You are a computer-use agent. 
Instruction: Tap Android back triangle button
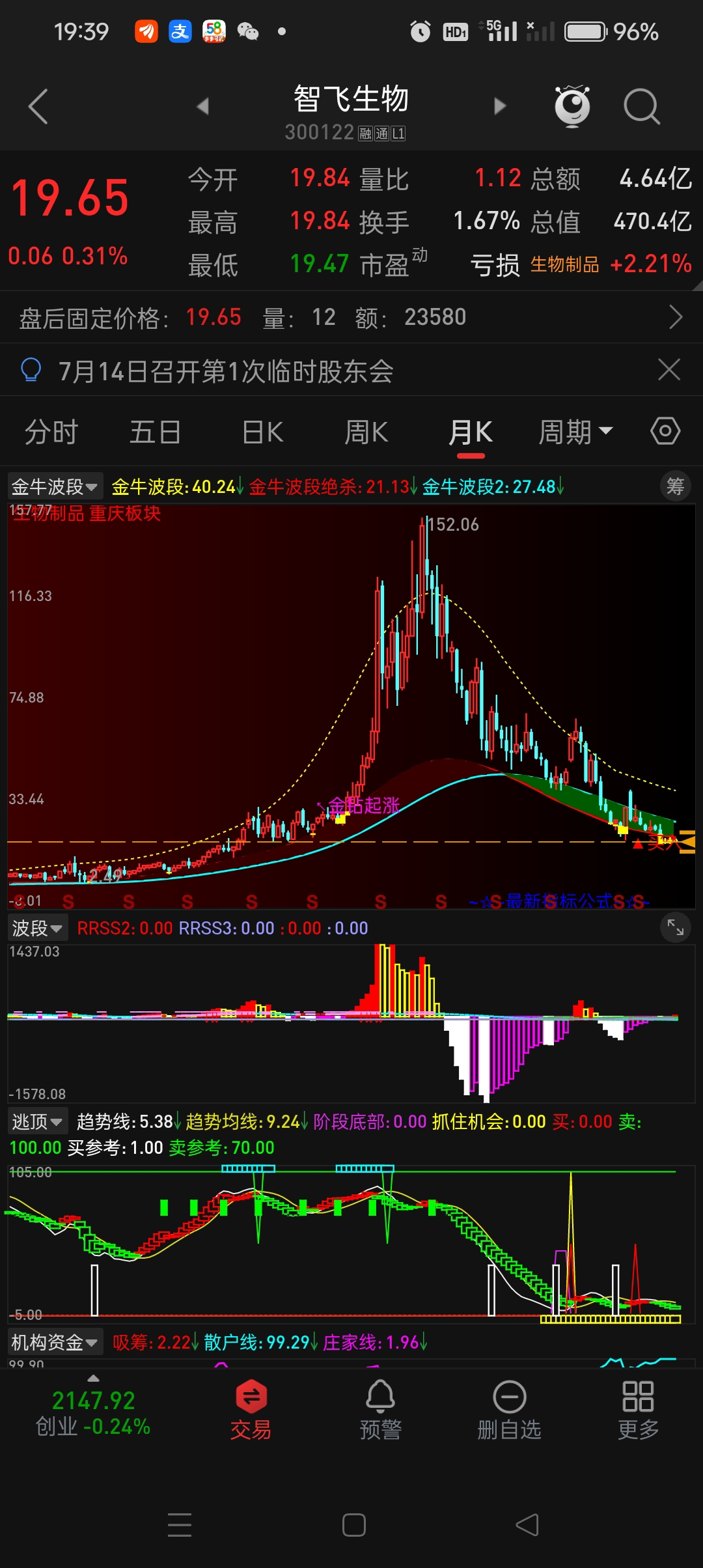527,1525
